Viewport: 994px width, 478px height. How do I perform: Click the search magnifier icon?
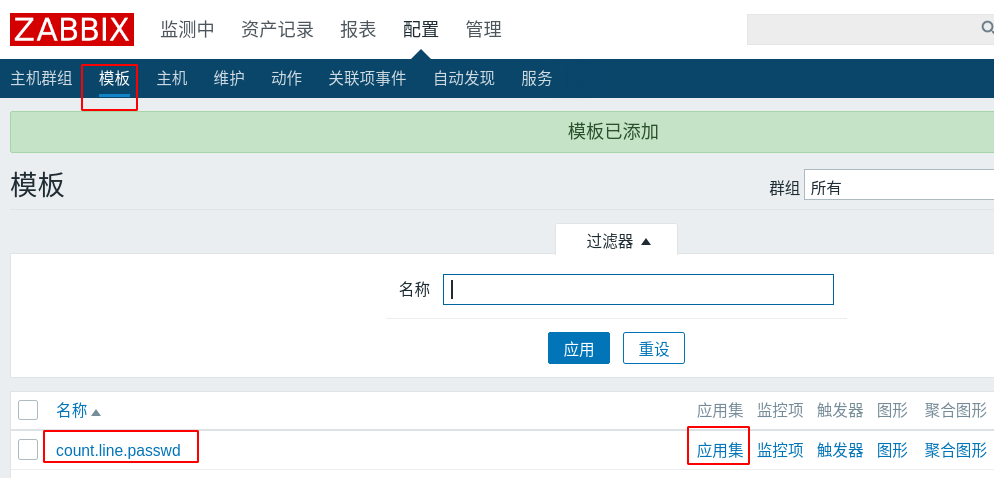pyautogui.click(x=987, y=28)
